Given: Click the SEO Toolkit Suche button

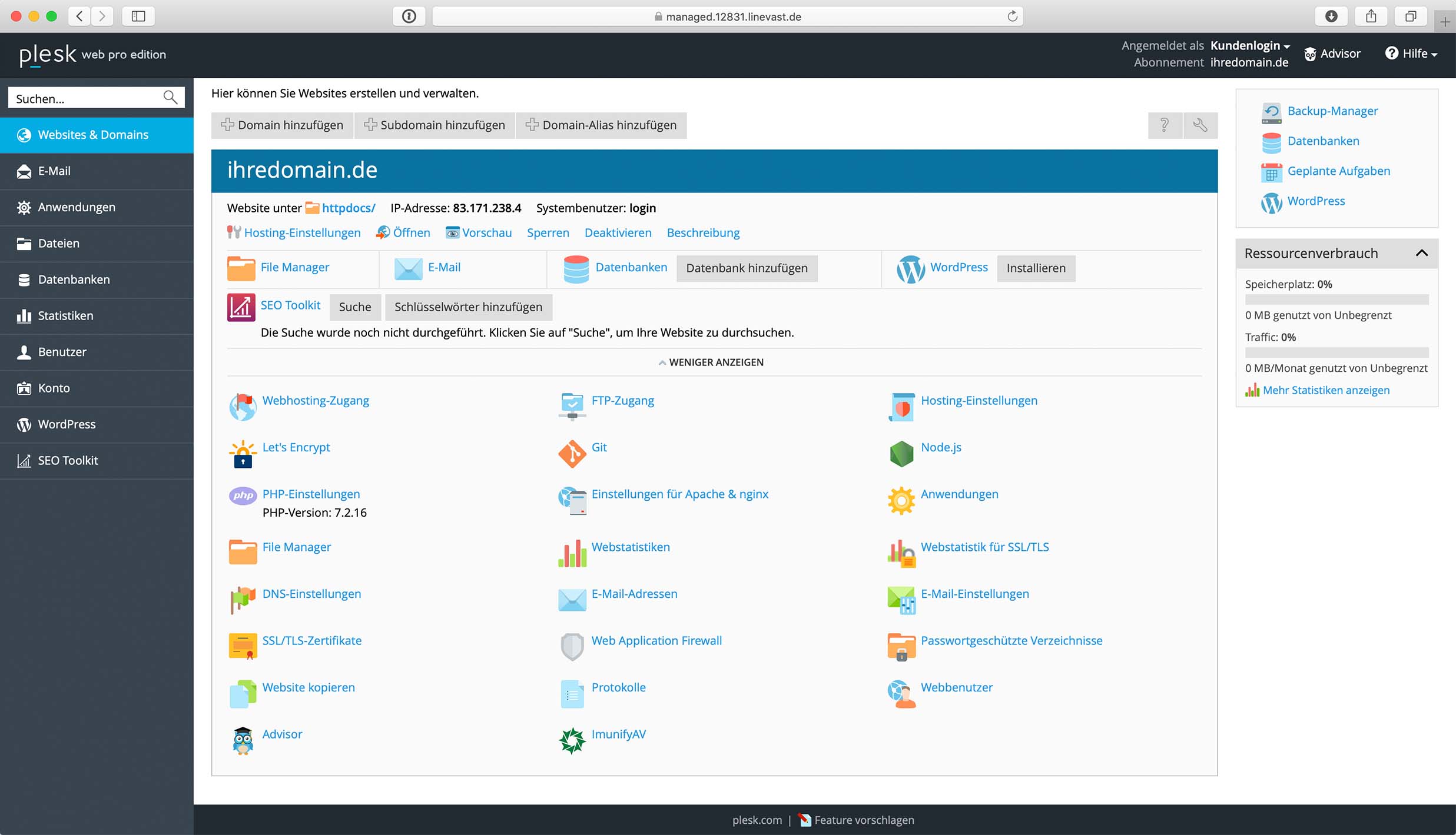Looking at the screenshot, I should (x=355, y=307).
